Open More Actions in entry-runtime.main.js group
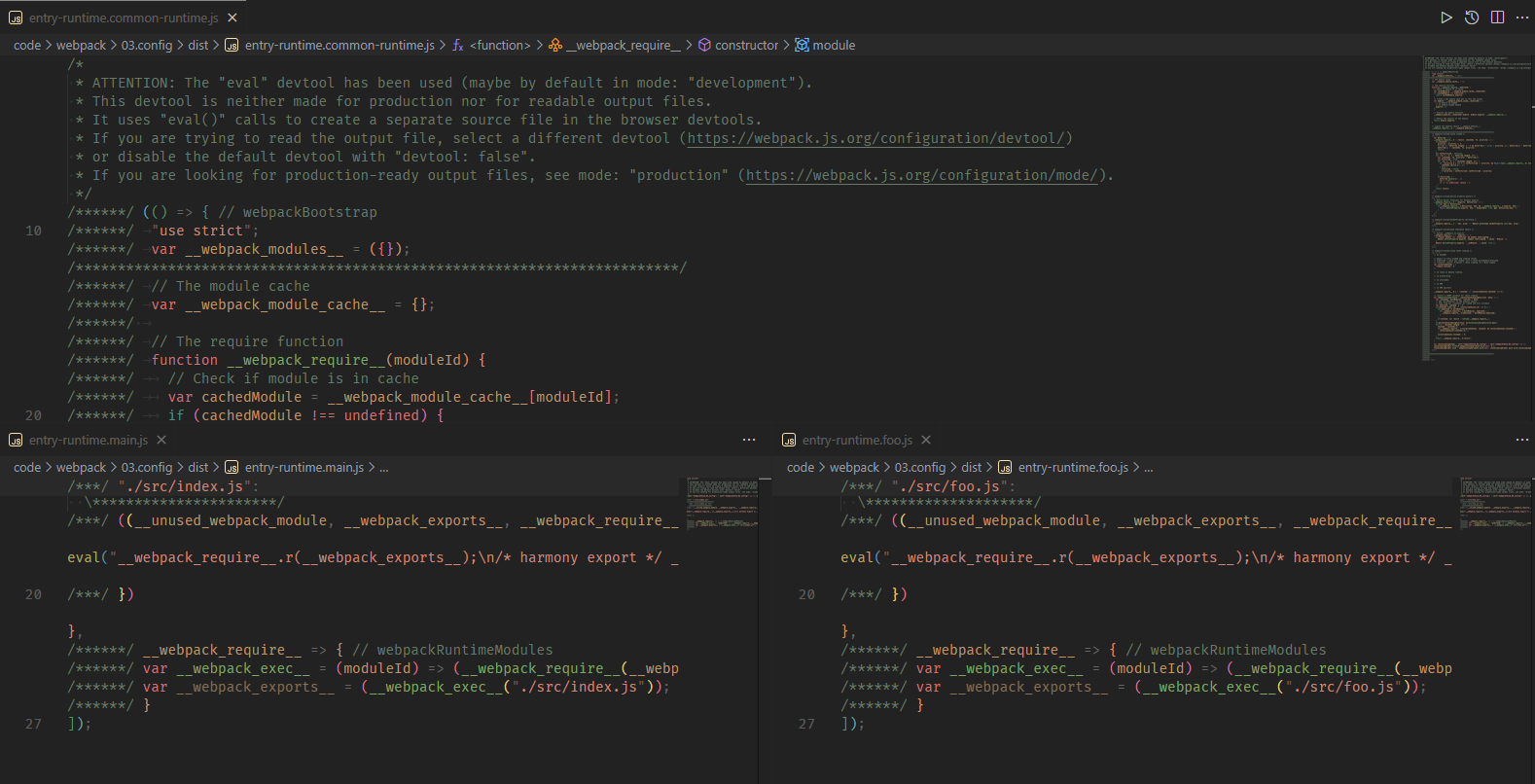Screen dimensions: 1535x784 [x=749, y=440]
